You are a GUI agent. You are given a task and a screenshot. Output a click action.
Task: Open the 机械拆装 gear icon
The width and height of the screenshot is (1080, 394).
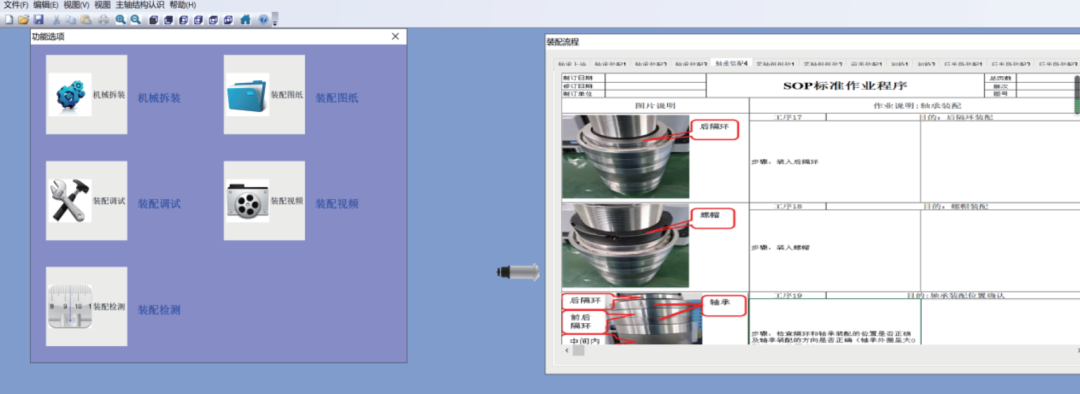pos(70,94)
